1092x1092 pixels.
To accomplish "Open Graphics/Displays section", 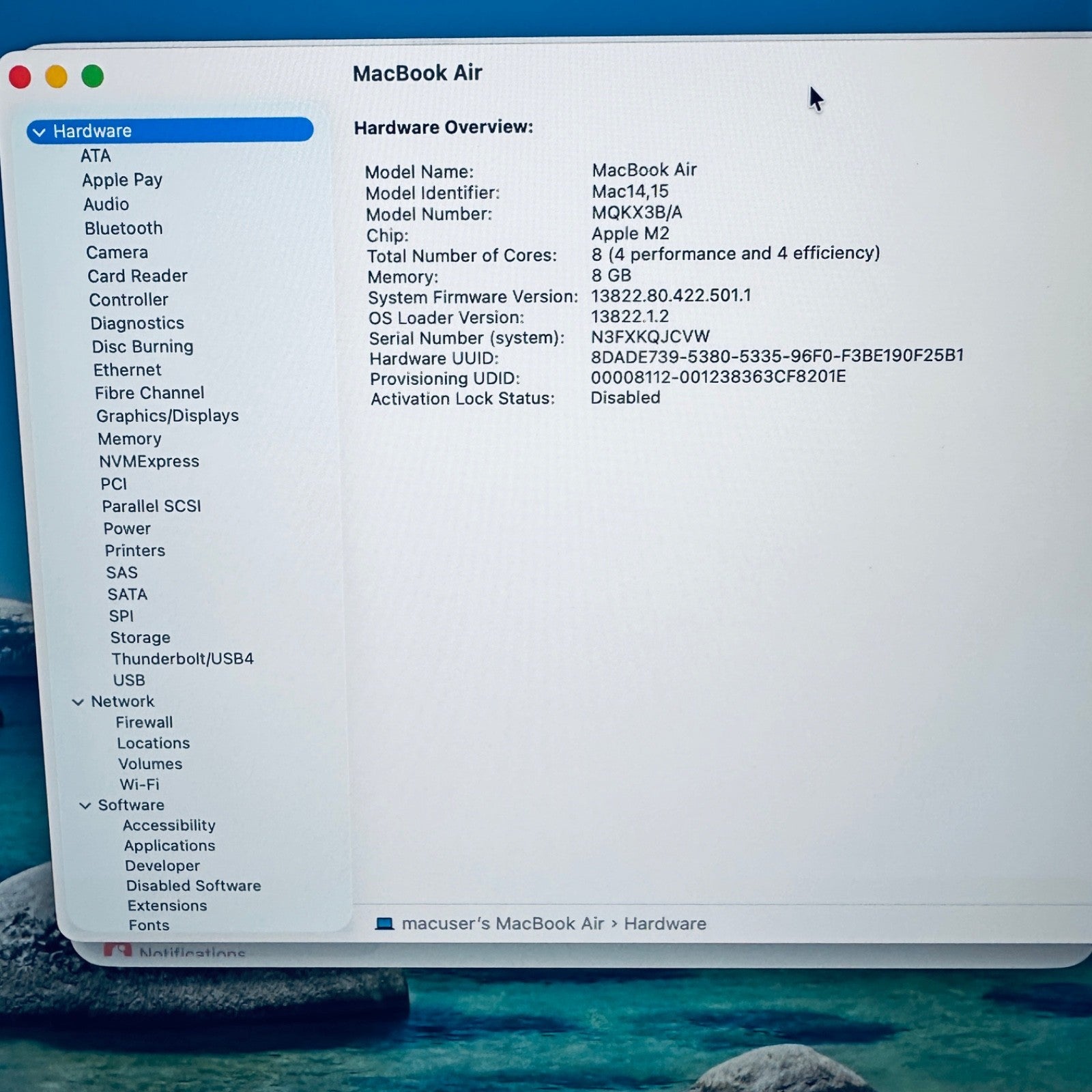I will tap(167, 416).
